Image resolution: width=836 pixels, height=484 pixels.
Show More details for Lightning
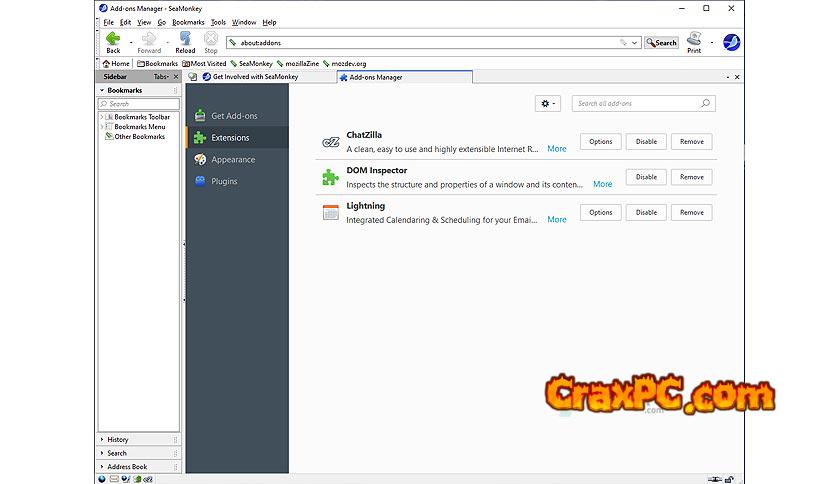557,220
